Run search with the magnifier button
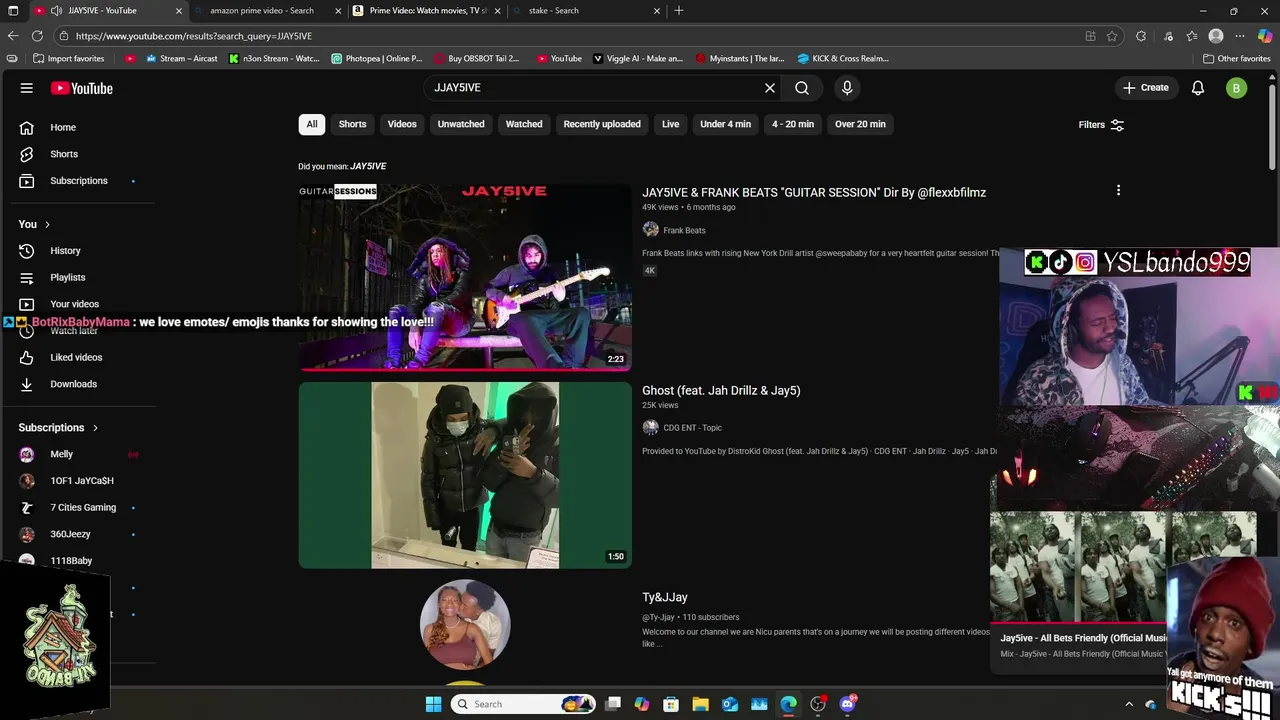 coord(802,88)
